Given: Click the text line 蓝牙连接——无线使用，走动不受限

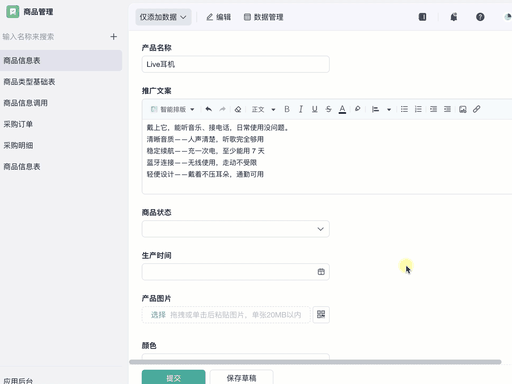Looking at the screenshot, I should click(x=202, y=163).
